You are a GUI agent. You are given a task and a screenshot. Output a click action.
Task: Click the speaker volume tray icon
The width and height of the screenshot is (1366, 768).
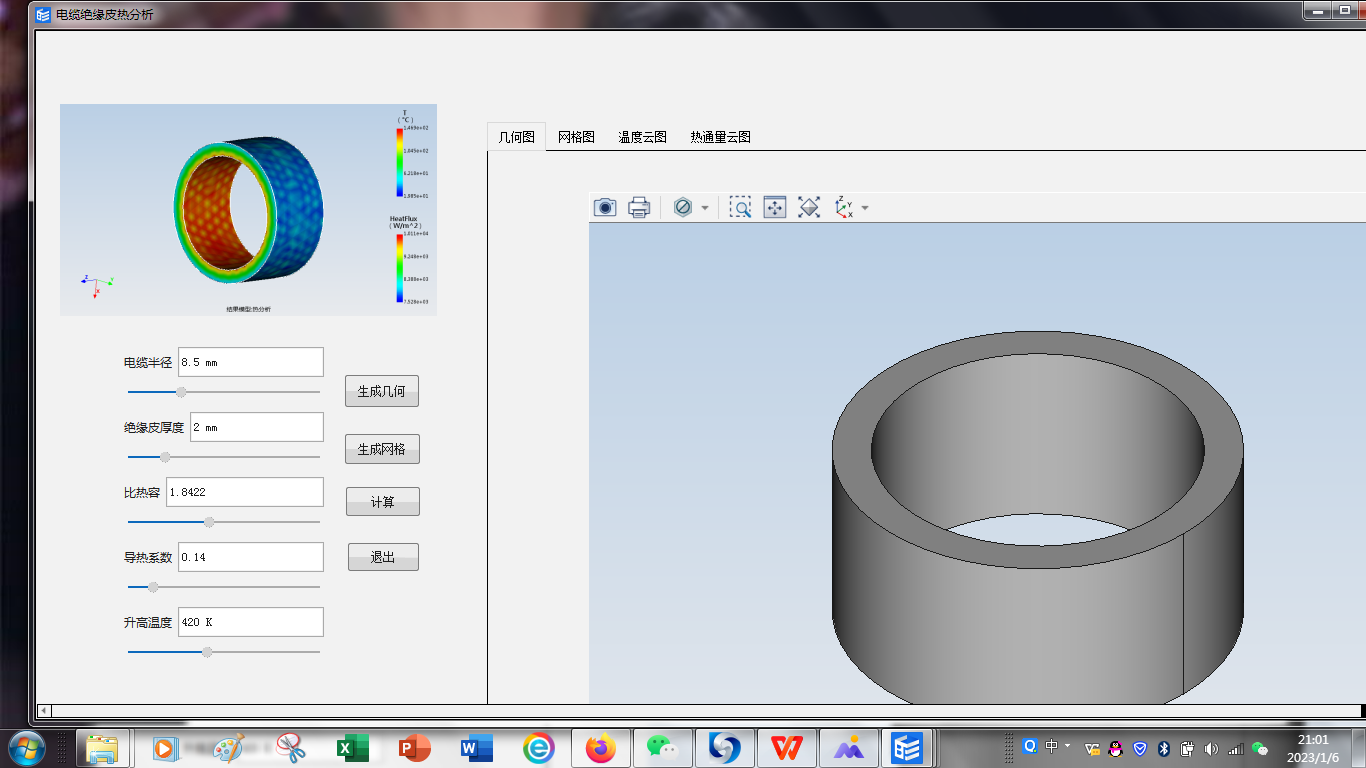tap(1211, 748)
